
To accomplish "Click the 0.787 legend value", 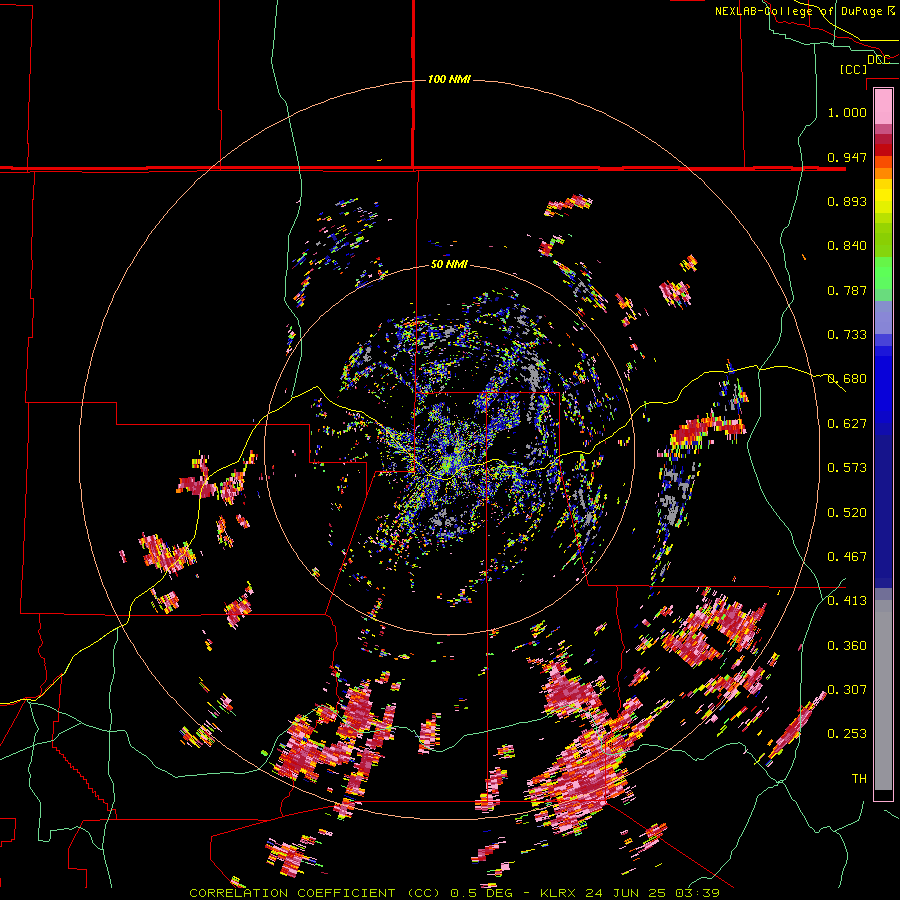I will pyautogui.click(x=847, y=290).
